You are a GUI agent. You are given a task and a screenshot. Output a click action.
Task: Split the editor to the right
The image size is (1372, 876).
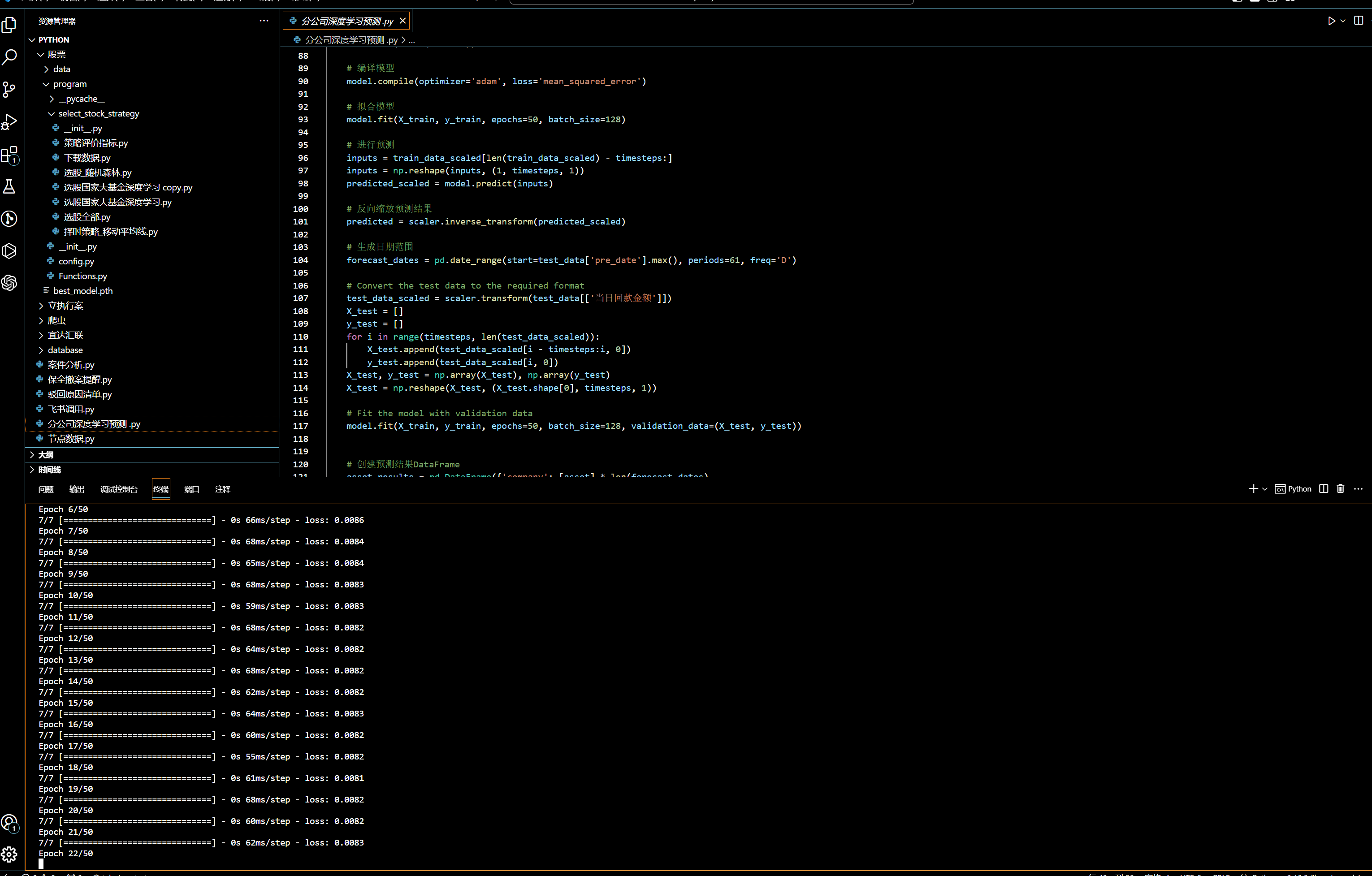pos(1358,21)
